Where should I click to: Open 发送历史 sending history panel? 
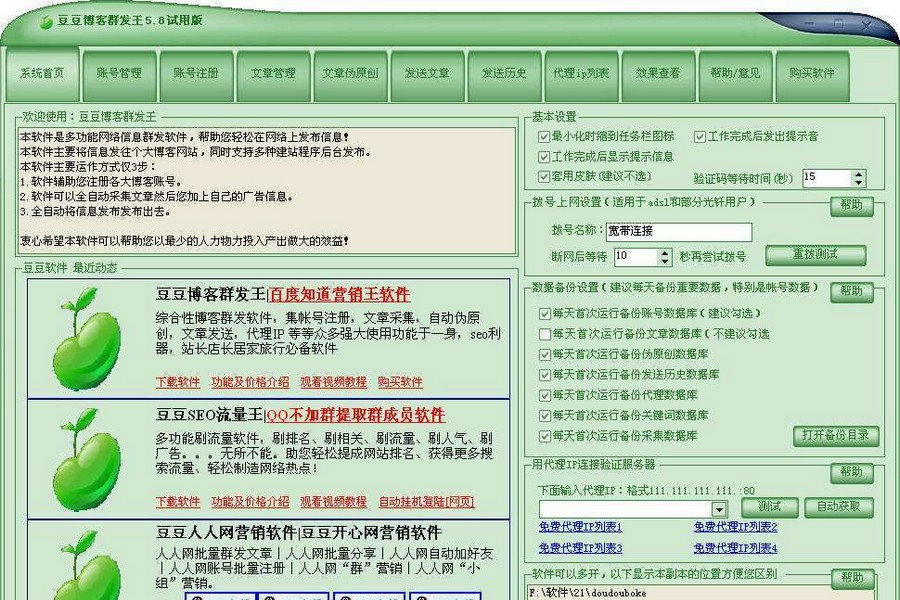click(x=504, y=73)
